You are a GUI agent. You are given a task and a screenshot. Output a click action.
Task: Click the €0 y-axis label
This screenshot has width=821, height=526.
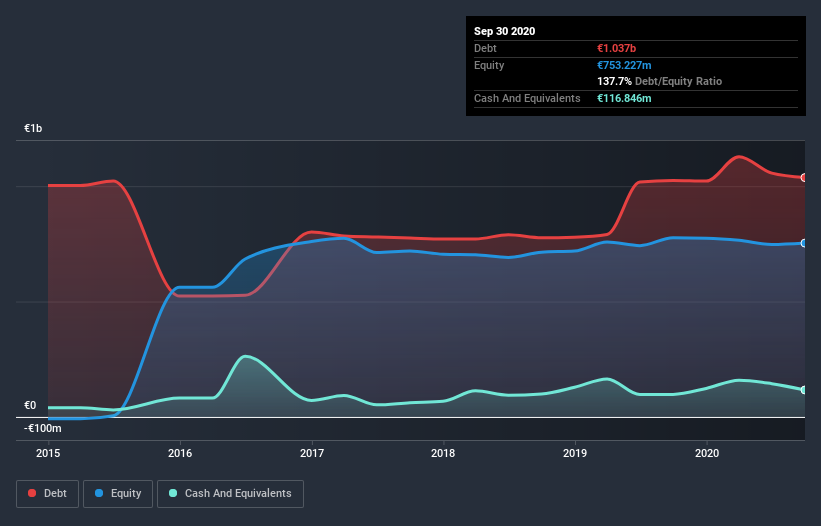(x=30, y=406)
